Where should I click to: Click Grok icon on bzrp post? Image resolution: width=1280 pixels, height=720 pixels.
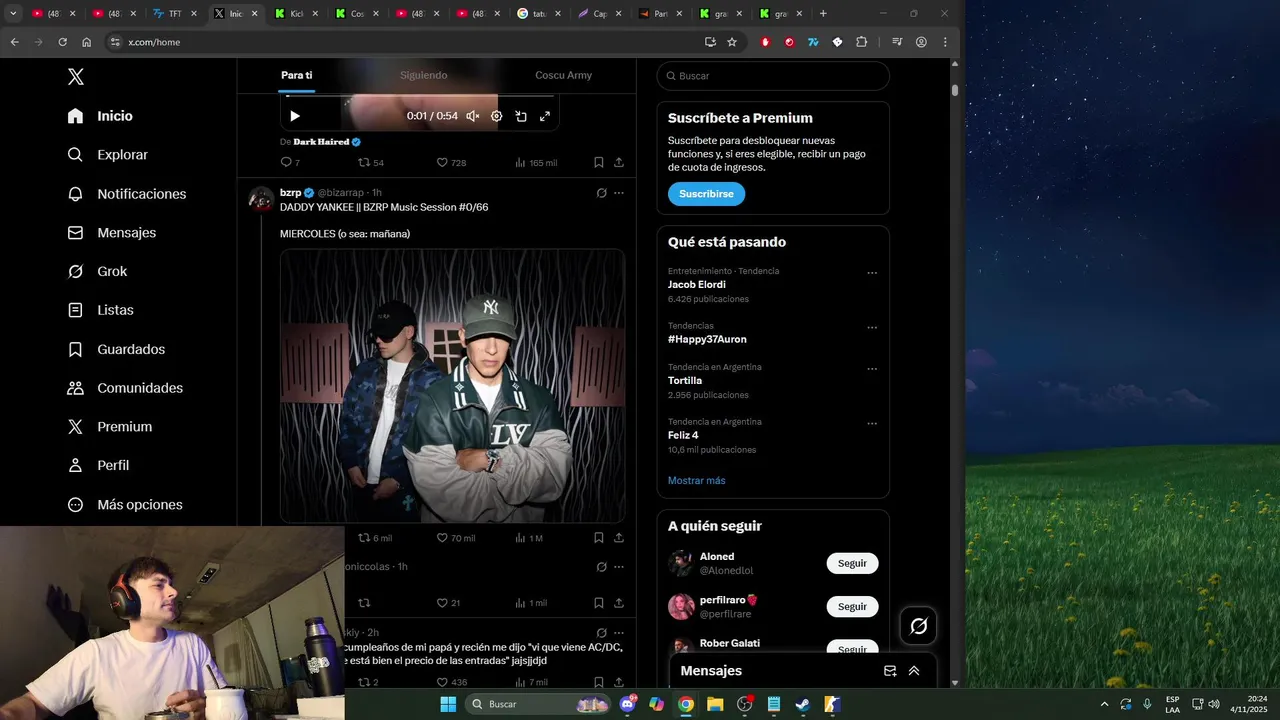point(601,193)
